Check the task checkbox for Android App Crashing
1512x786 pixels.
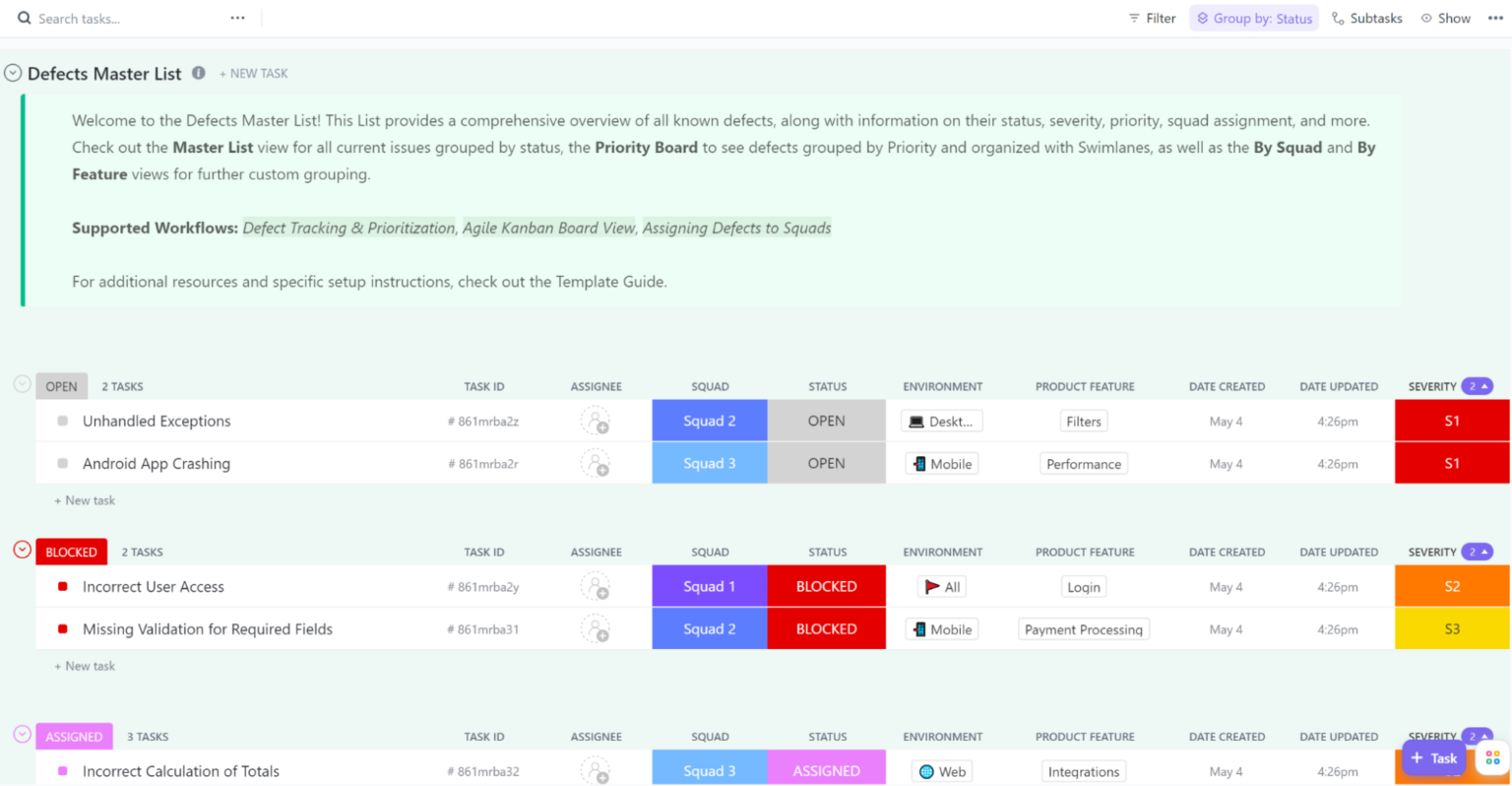61,463
